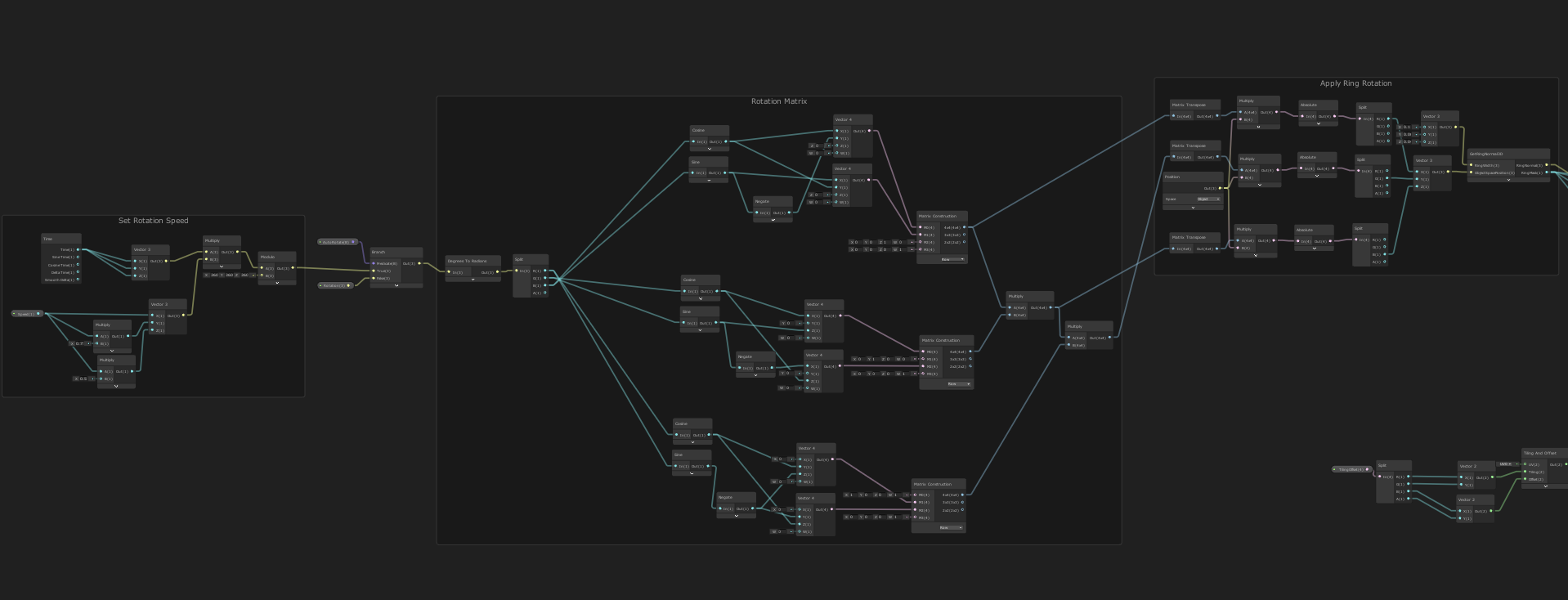Click Degrees To Radians Out(3) port
1568x600 pixels.
click(x=497, y=271)
